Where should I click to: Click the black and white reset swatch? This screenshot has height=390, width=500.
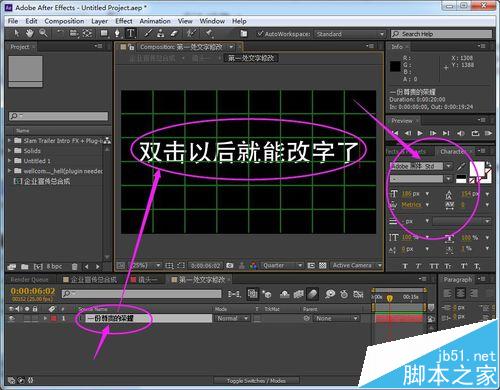click(x=461, y=179)
